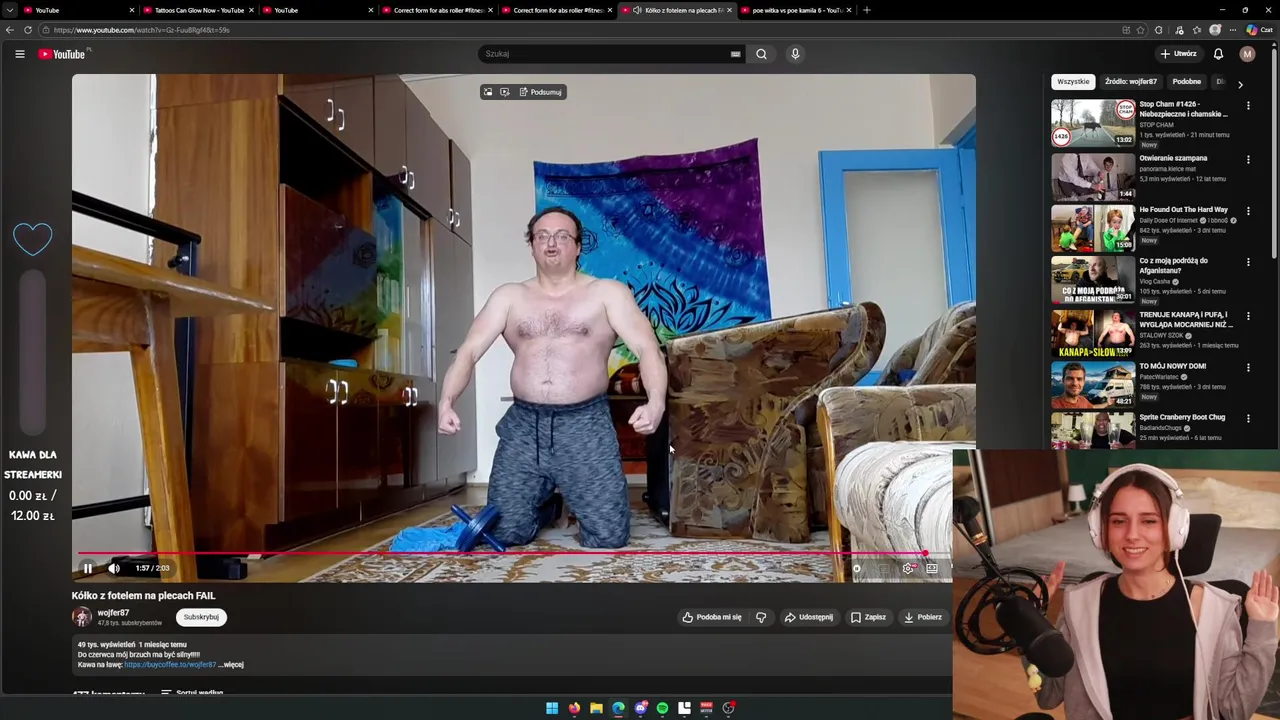
Task: Open the Edge browser from the taskbar
Action: (x=618, y=708)
